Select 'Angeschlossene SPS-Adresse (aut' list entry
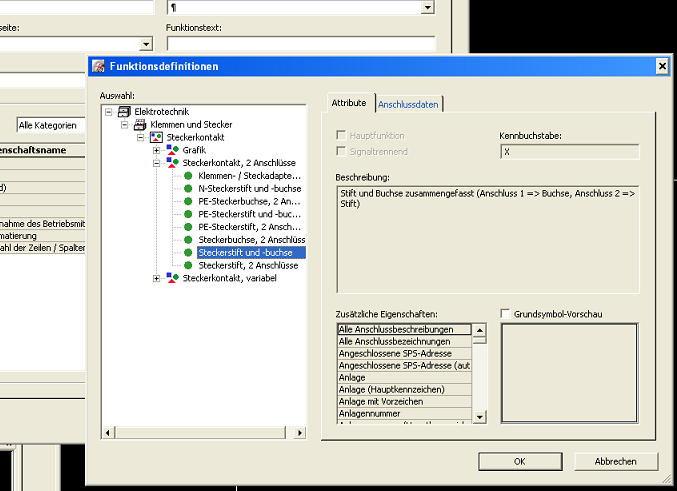The image size is (677, 491). point(404,365)
